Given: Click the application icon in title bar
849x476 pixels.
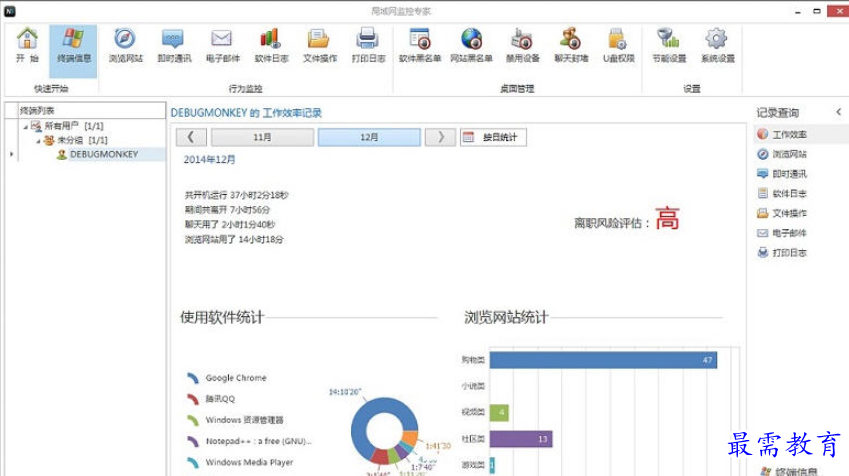Looking at the screenshot, I should tap(10, 11).
